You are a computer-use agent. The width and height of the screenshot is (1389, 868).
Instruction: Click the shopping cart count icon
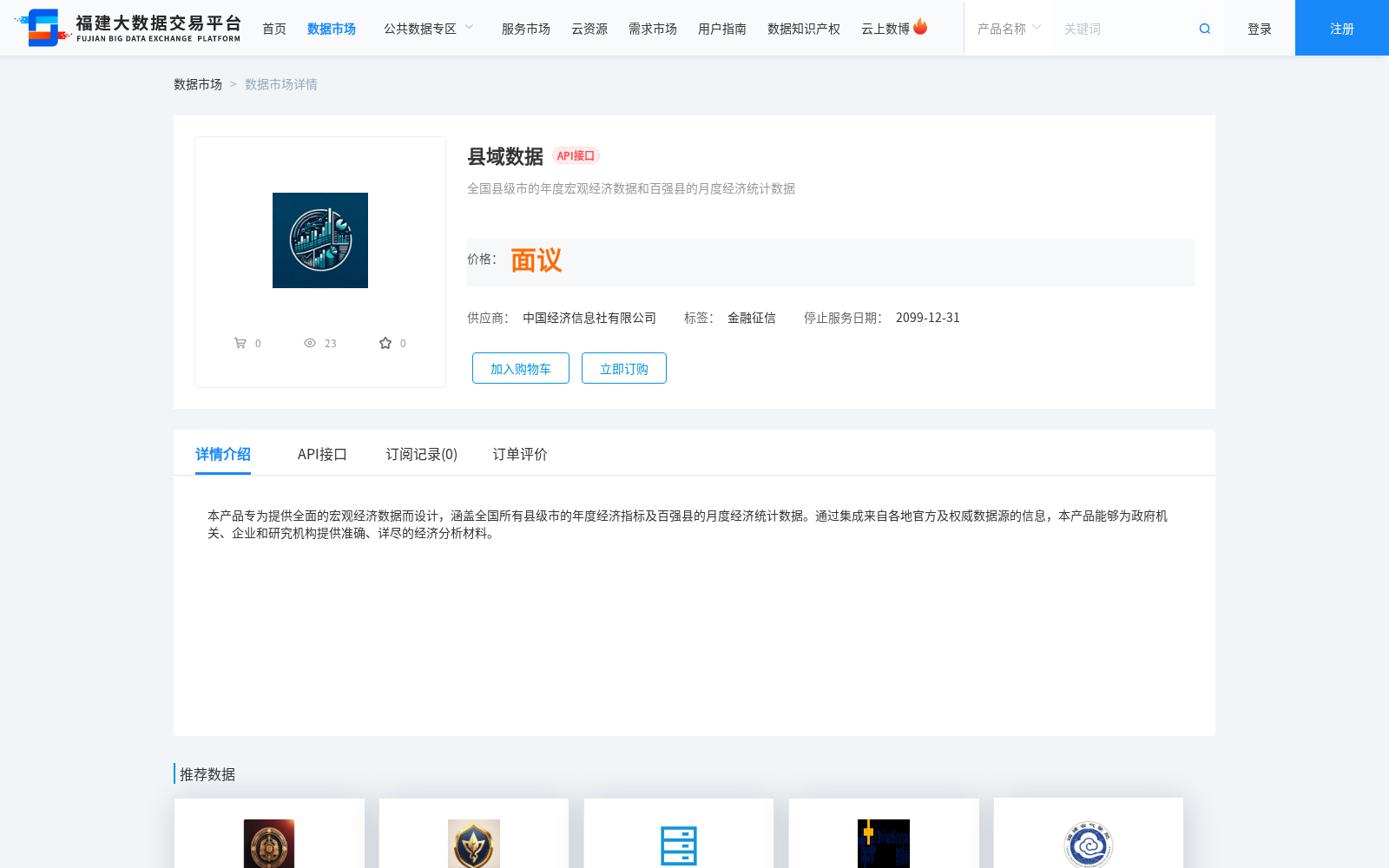pos(240,343)
